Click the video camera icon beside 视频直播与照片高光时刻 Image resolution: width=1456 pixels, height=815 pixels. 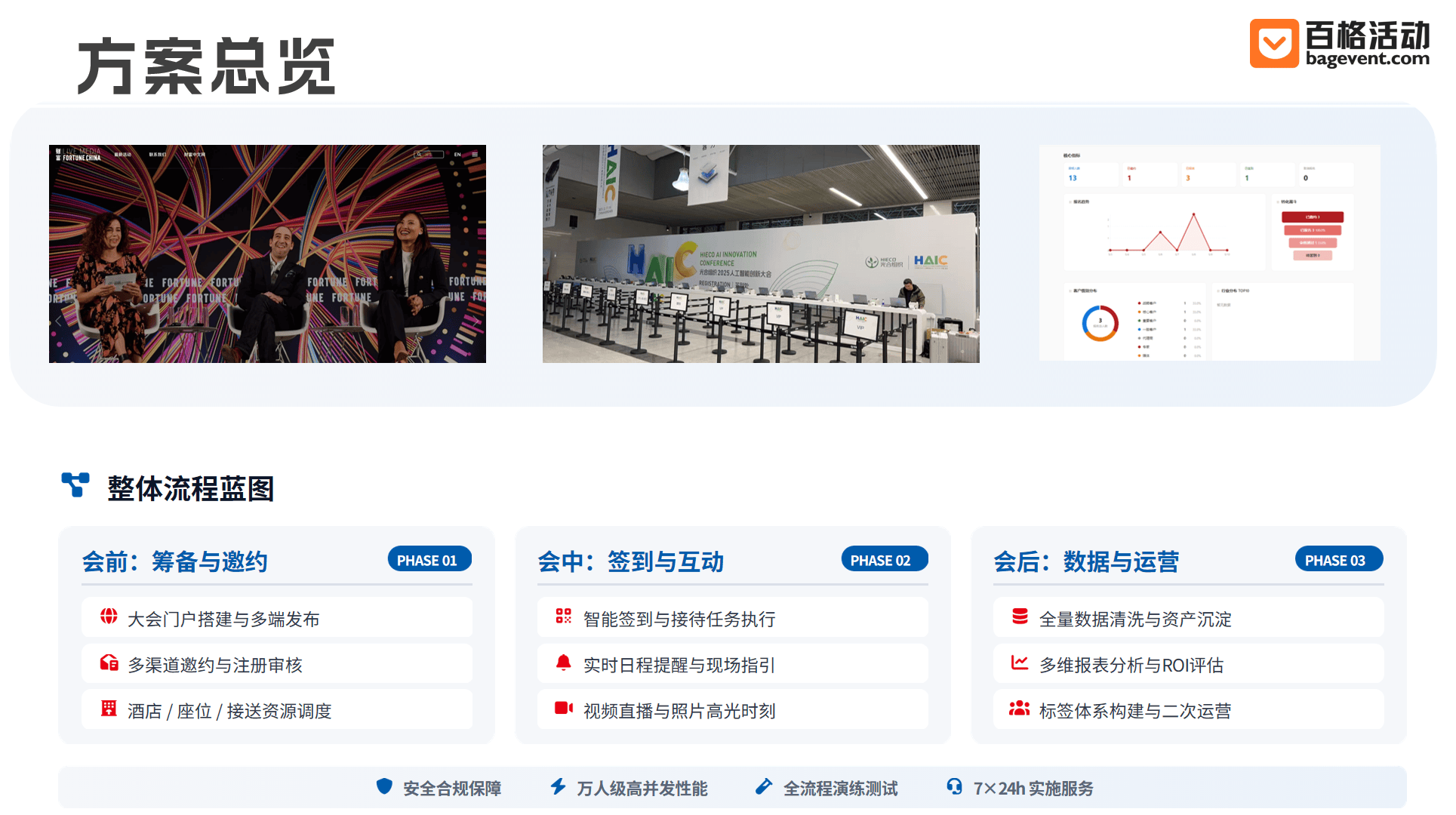[x=564, y=709]
